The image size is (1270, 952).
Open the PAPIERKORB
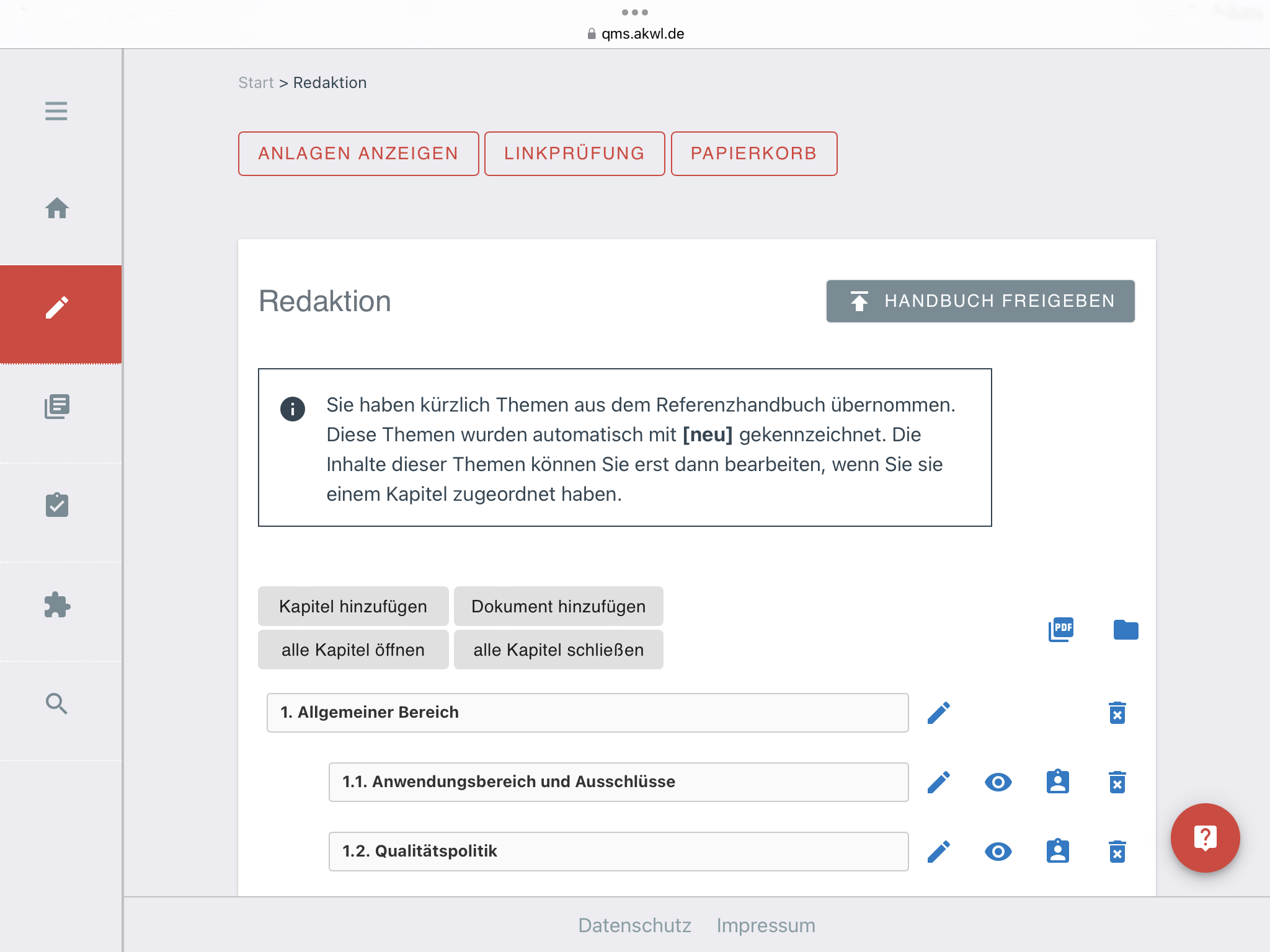tap(753, 154)
